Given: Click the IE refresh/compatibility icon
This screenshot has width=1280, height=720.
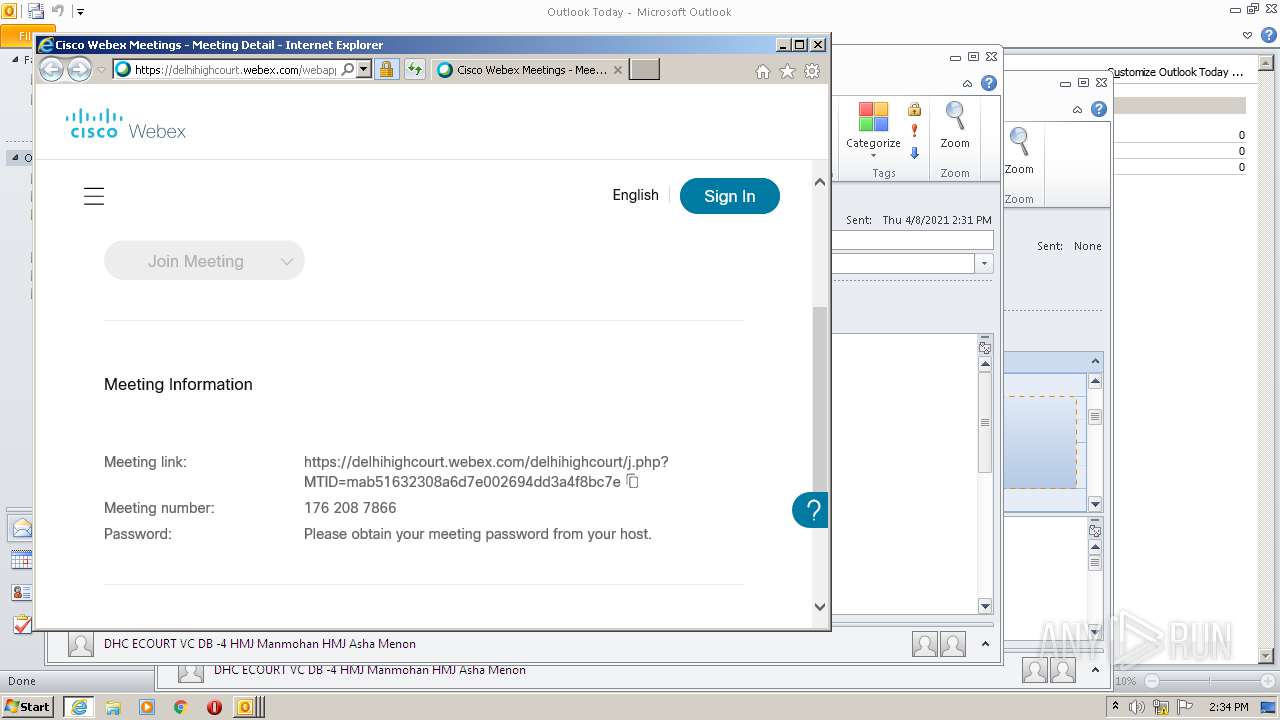Looking at the screenshot, I should [x=415, y=70].
